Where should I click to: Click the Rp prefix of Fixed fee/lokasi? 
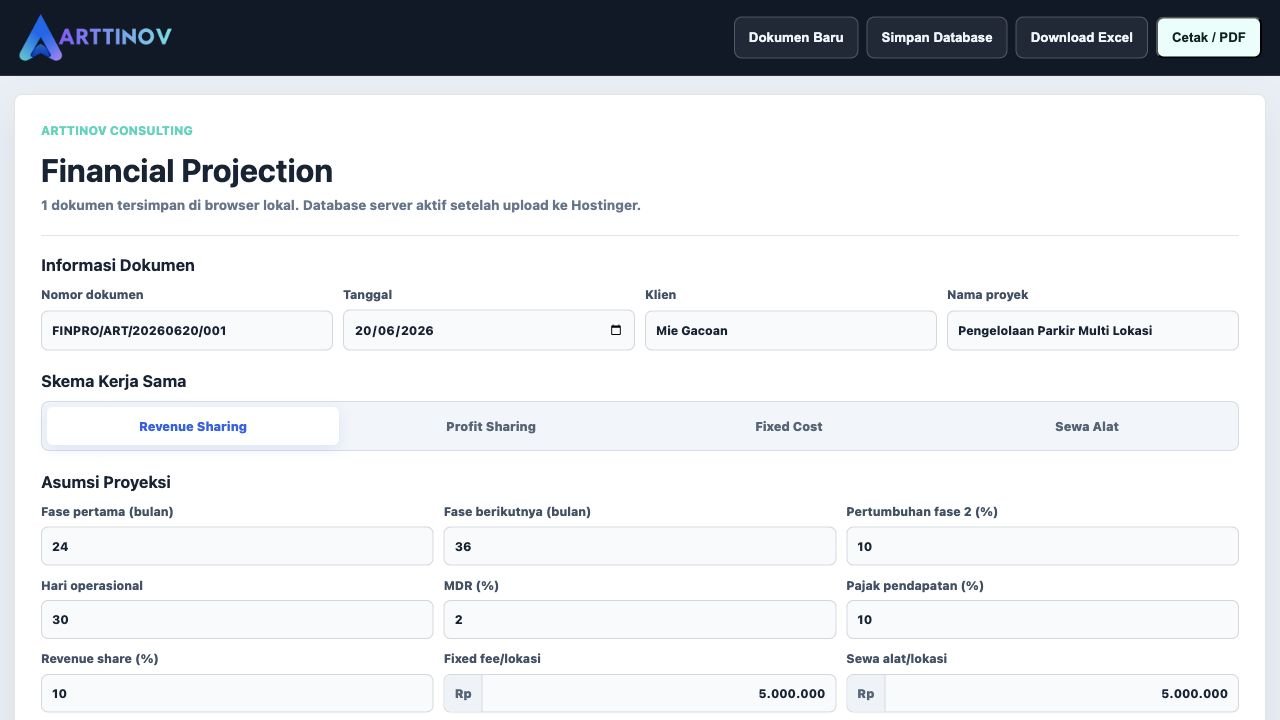(x=463, y=693)
